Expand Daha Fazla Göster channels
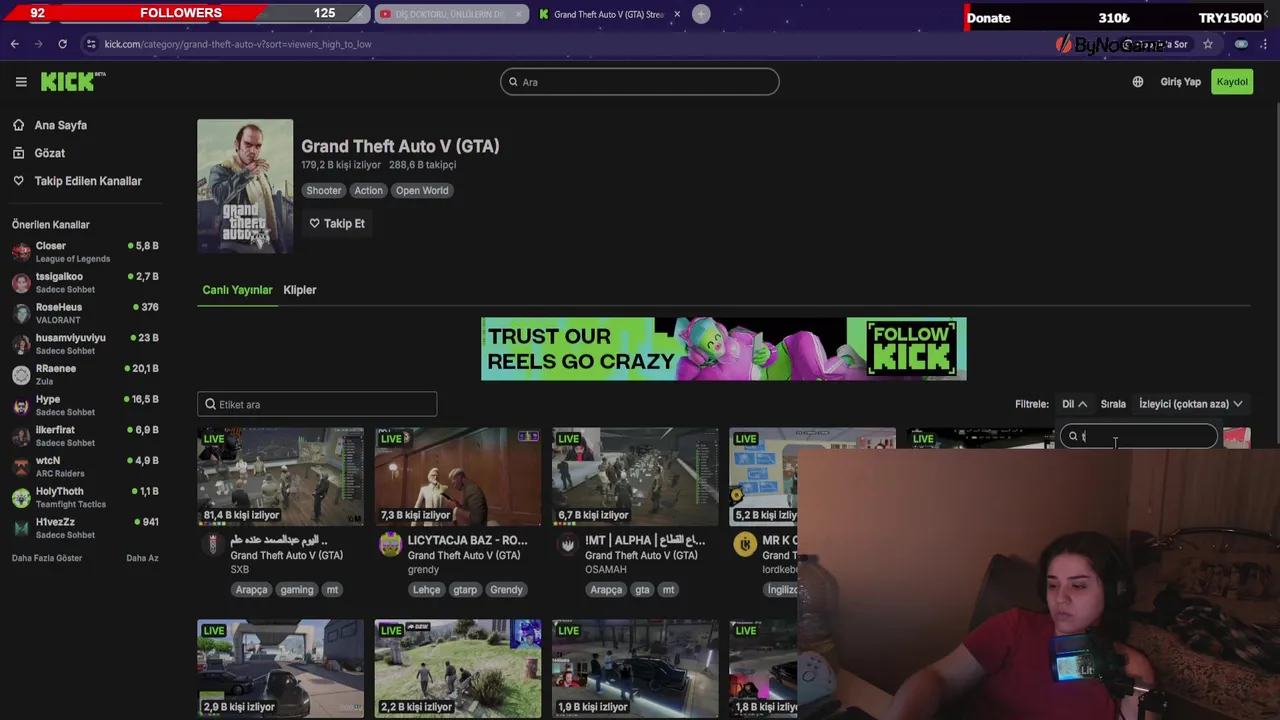Screen dimensions: 1280x720 pyautogui.click(x=47, y=558)
